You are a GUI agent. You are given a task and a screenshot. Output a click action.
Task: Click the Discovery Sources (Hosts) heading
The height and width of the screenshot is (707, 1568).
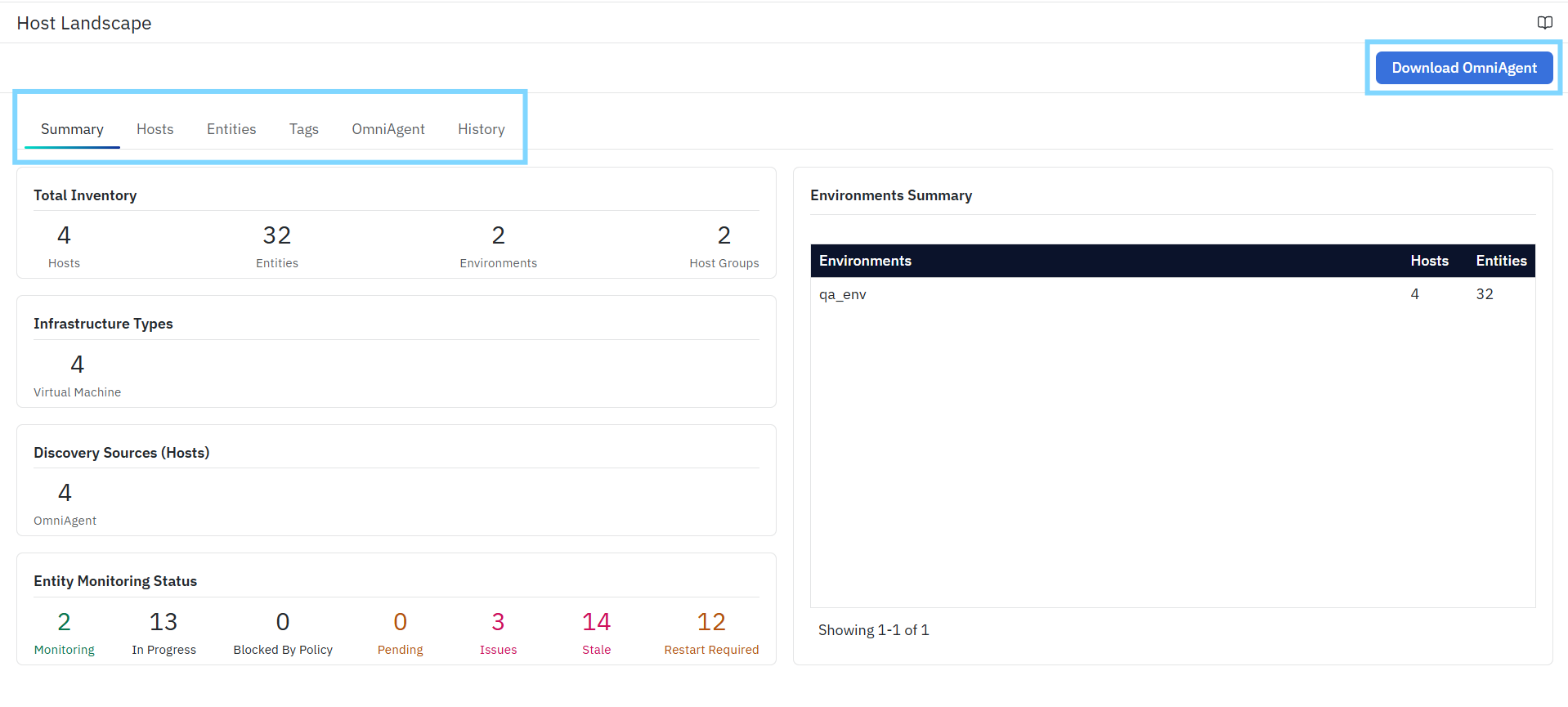tap(121, 453)
